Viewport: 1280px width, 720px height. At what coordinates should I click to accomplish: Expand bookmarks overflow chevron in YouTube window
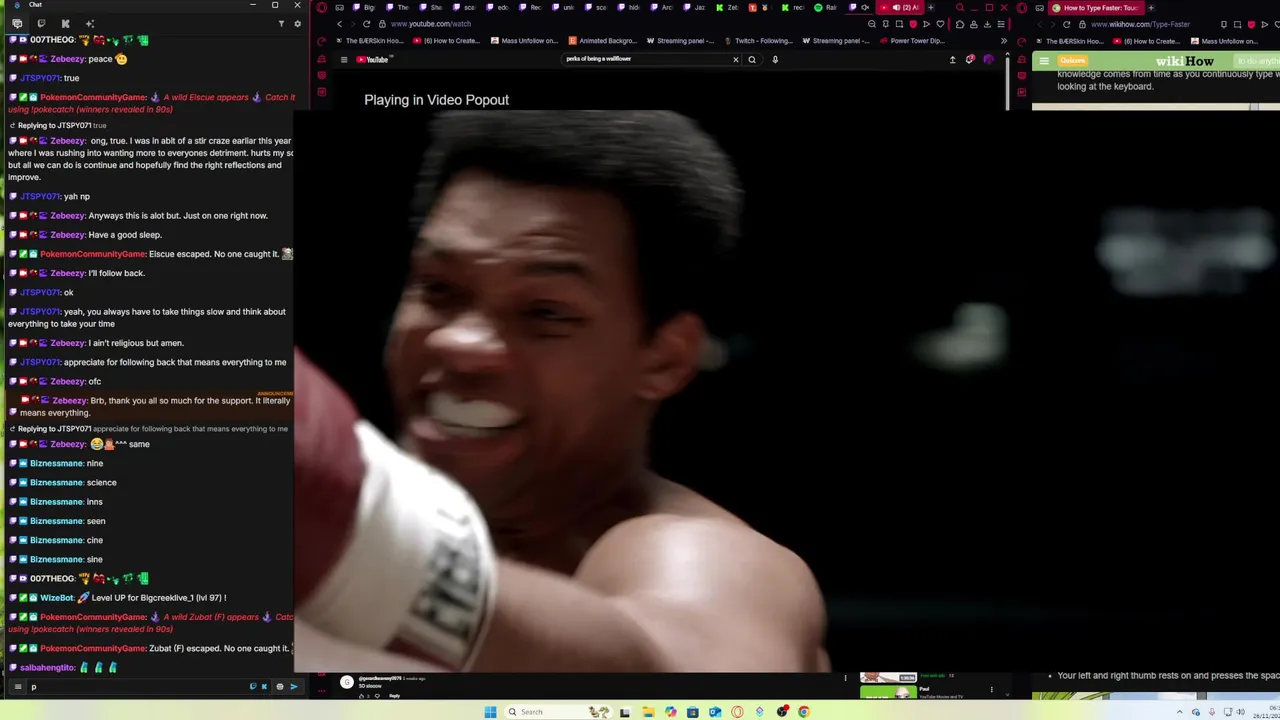point(1003,41)
